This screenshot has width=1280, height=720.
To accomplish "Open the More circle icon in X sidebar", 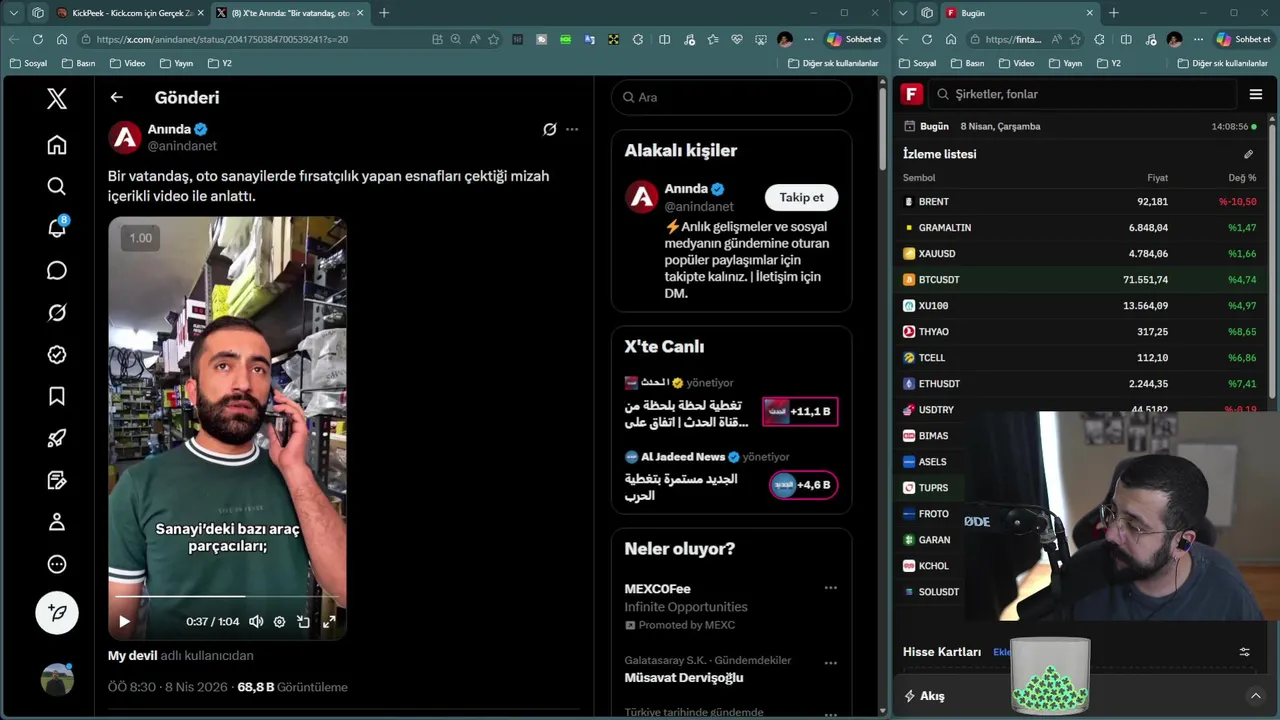I will click(57, 564).
